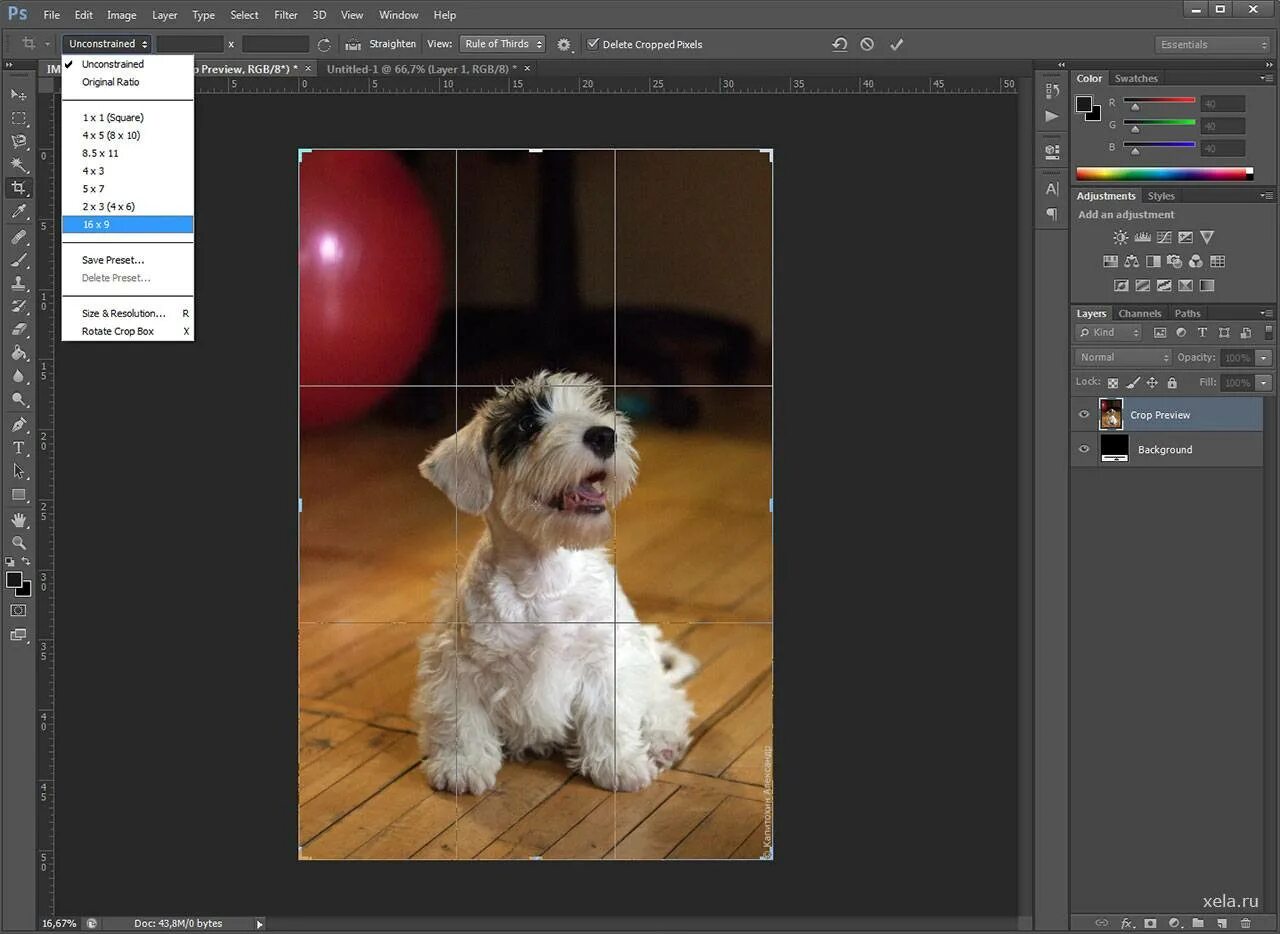The image size is (1280, 934).
Task: Select the Type tool
Action: point(18,448)
